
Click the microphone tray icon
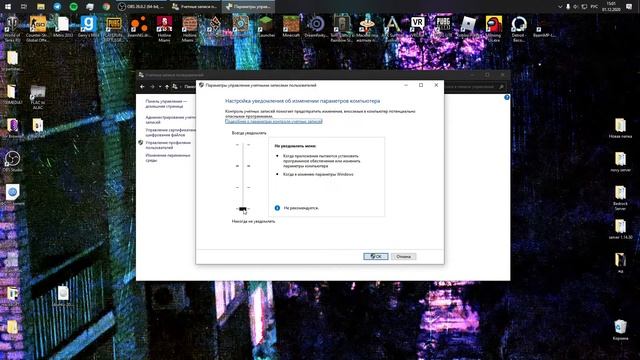(568, 7)
